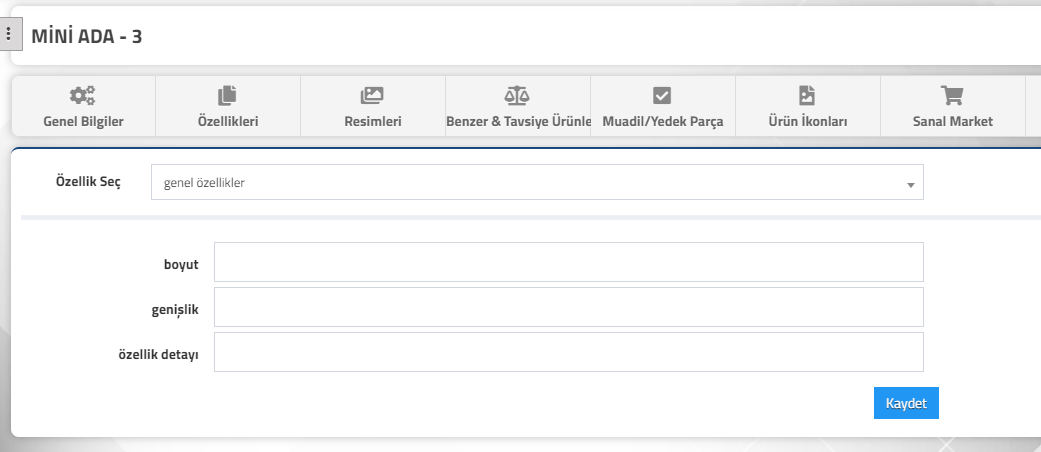The width and height of the screenshot is (1041, 452).
Task: Open the three-dot menu beside MİNİ ADA - 3
Action: coord(9,34)
